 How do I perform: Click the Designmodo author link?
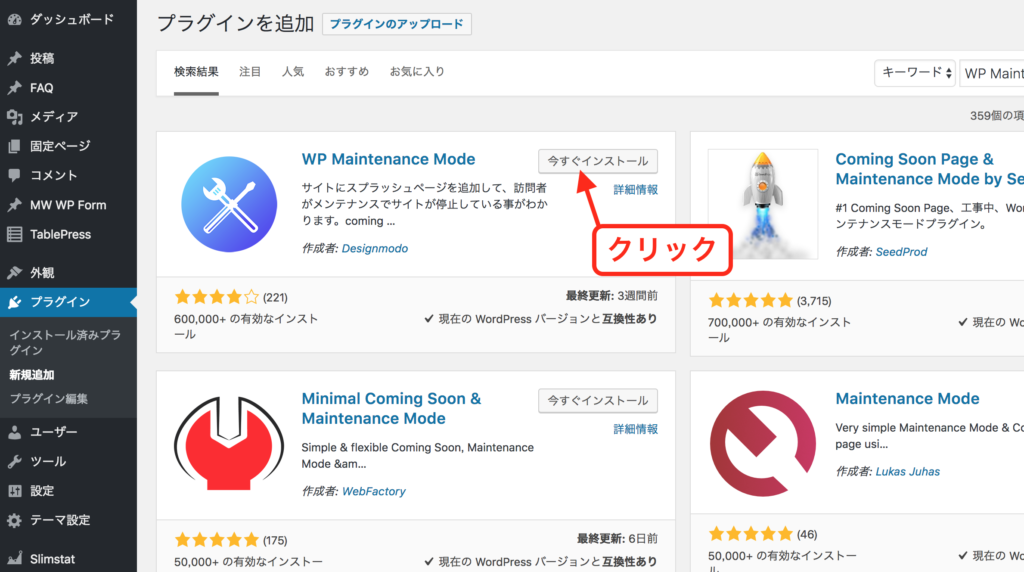[x=375, y=248]
